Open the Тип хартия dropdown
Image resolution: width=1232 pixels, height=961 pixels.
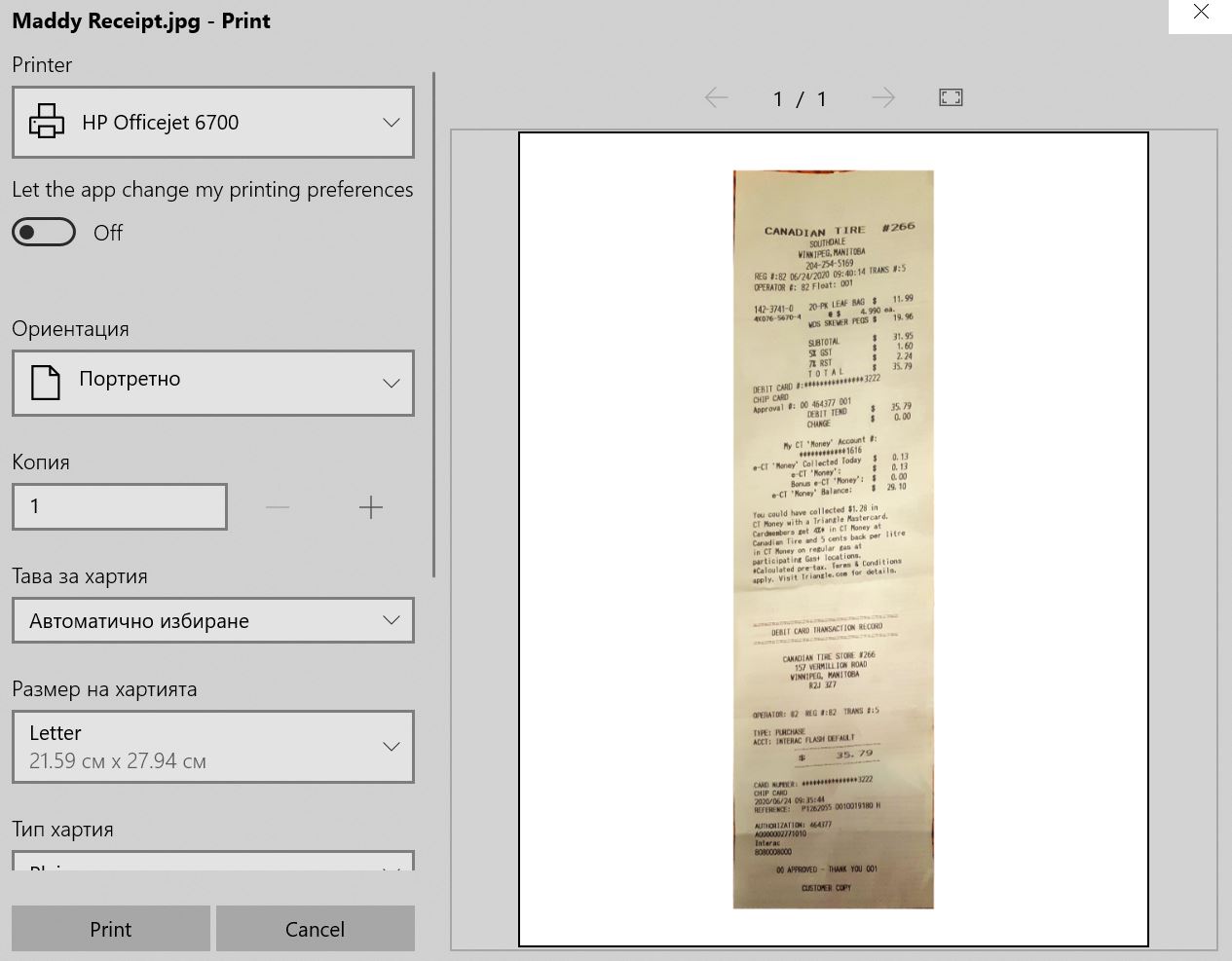212,862
